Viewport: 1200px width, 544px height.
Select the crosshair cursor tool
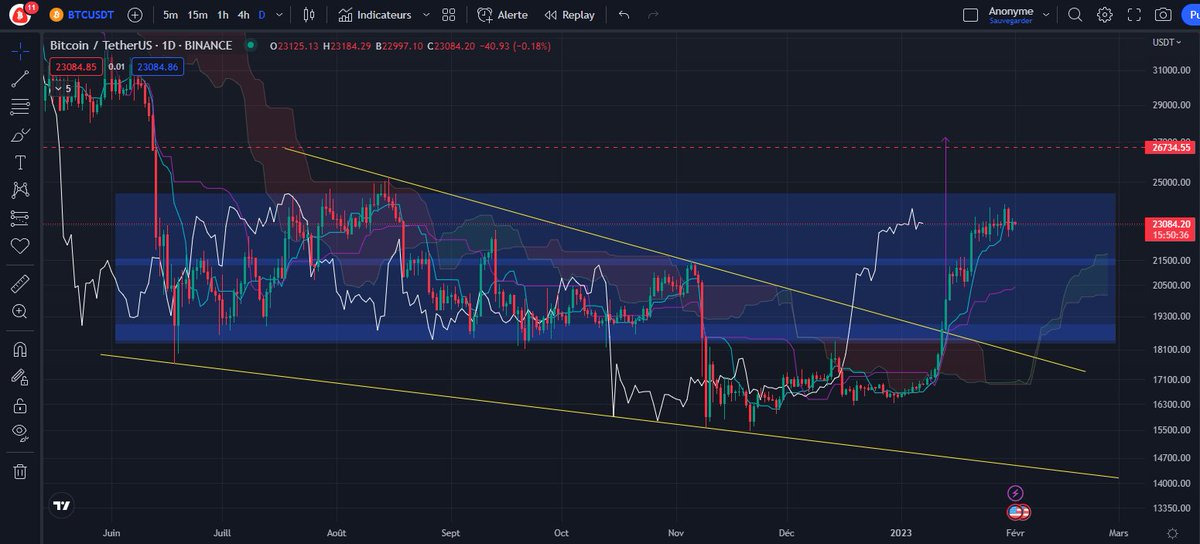[x=20, y=52]
